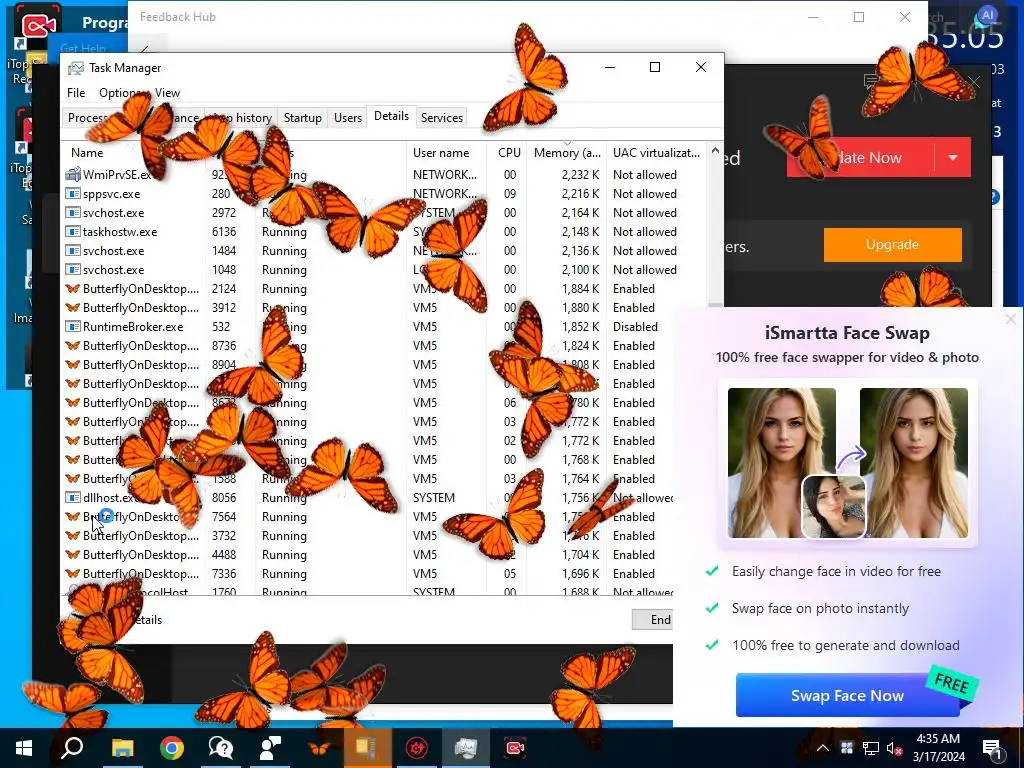Click the memory value 2,232 K
The height and width of the screenshot is (768, 1024).
pyautogui.click(x=580, y=175)
